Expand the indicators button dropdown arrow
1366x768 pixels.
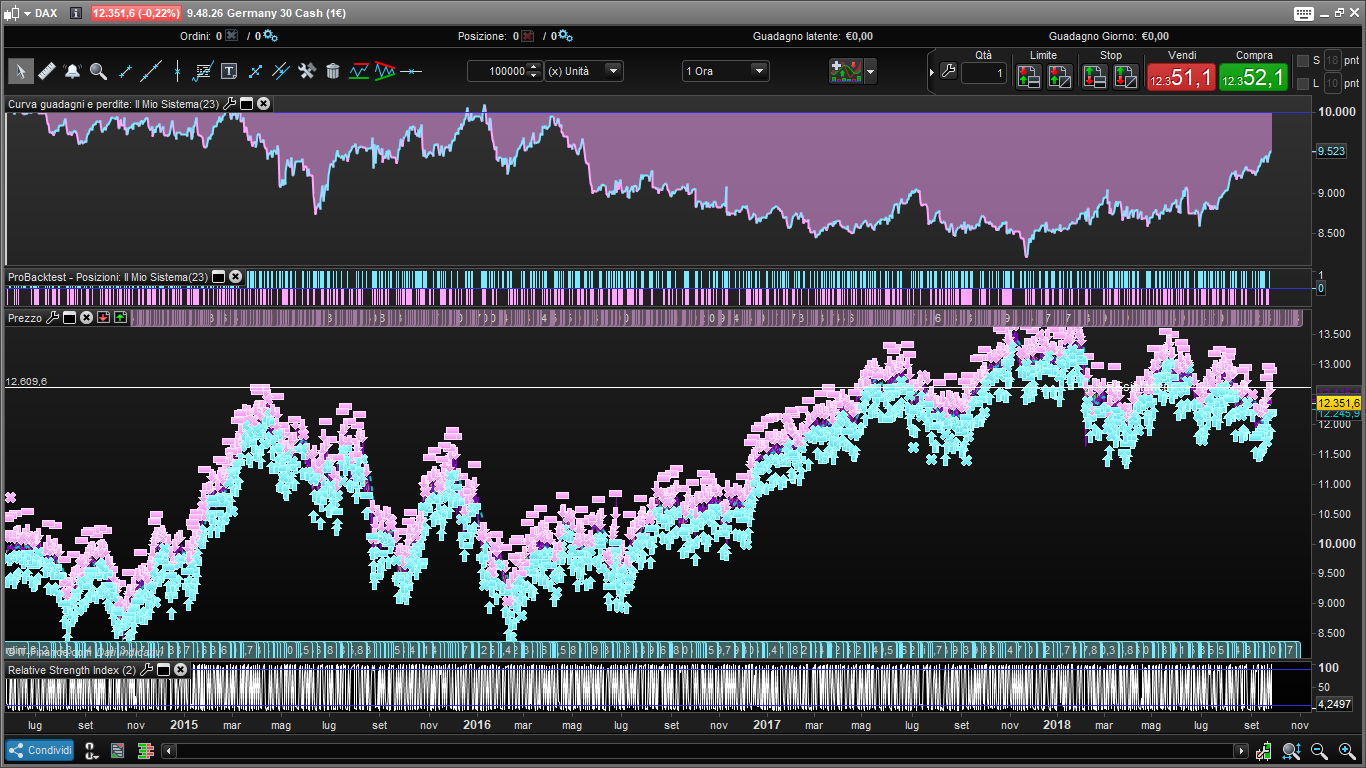pos(871,71)
